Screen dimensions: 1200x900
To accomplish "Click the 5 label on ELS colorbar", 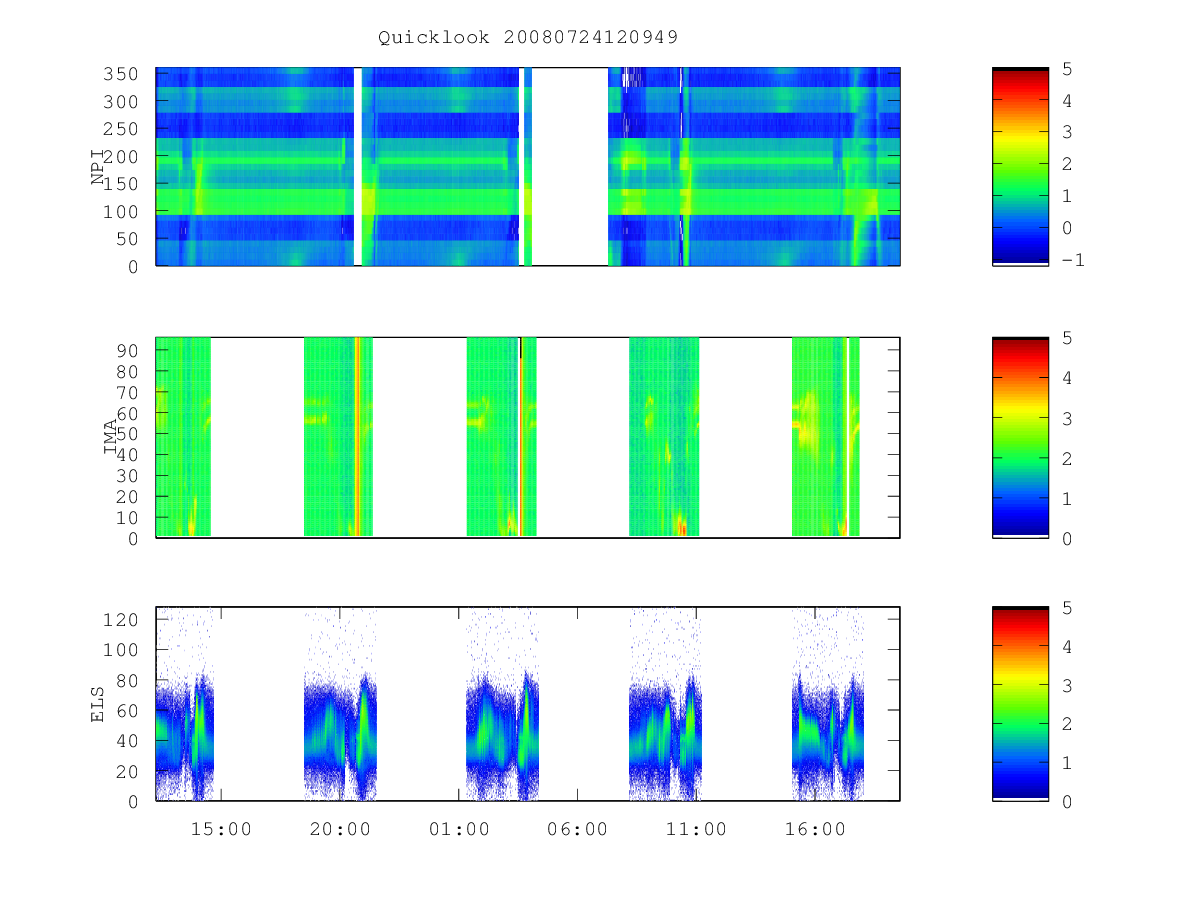I will click(1066, 608).
